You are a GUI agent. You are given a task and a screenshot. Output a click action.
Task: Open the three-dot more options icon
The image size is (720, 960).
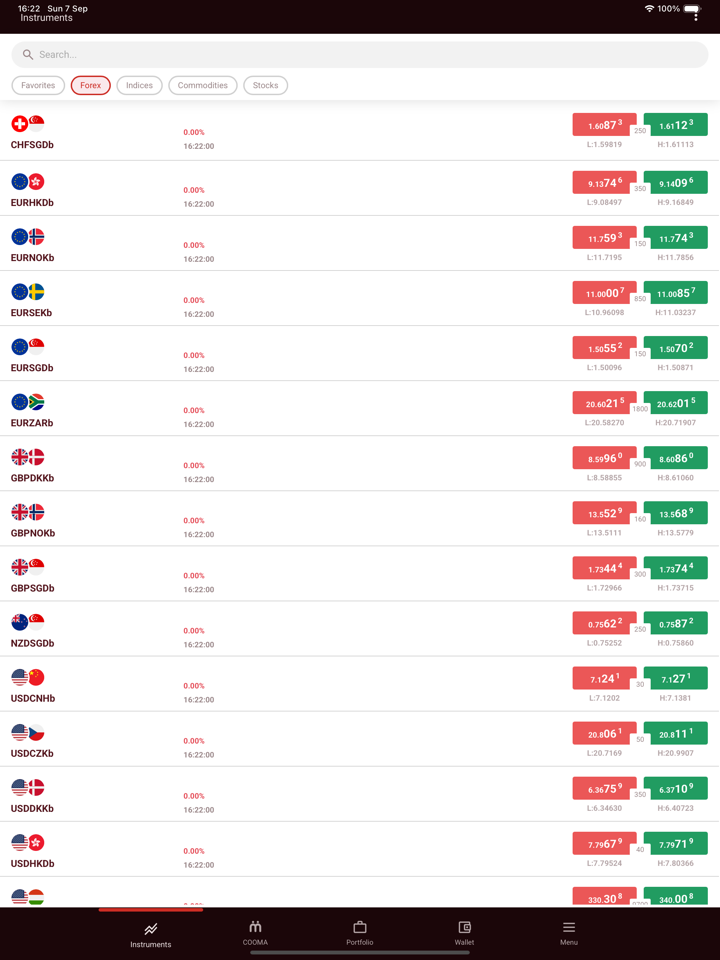(696, 17)
